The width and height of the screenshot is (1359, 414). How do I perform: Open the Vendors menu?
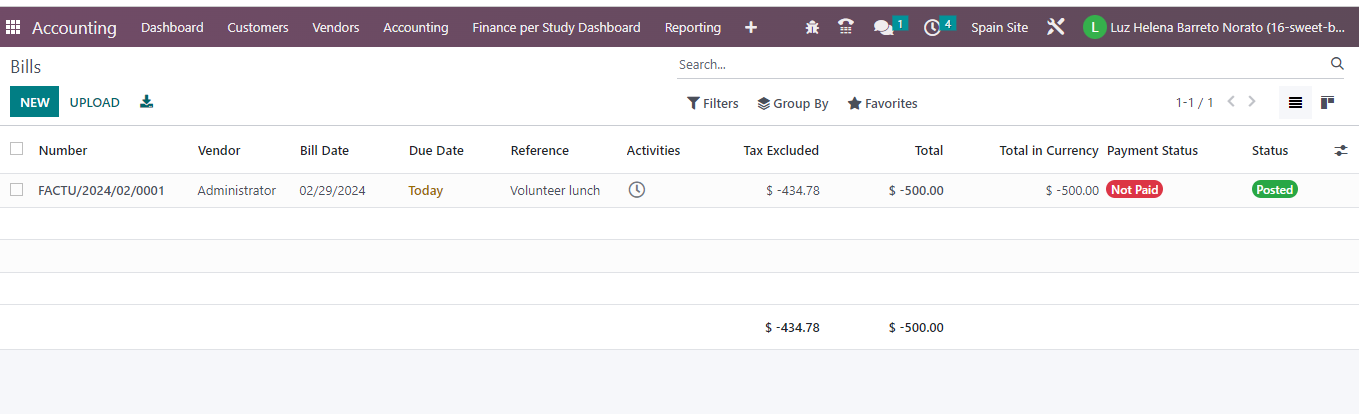[x=336, y=28]
